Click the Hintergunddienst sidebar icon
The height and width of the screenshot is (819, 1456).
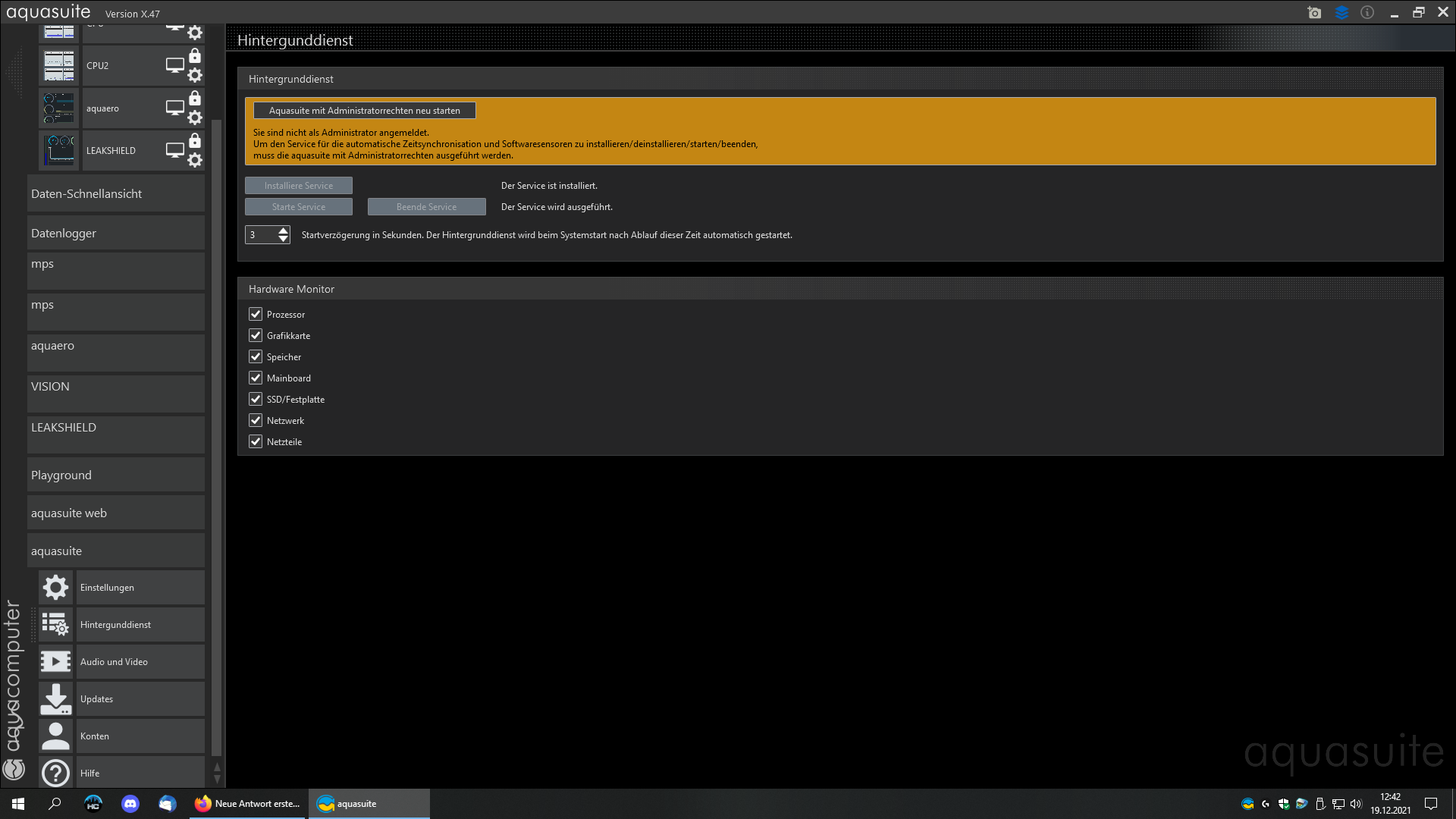(55, 624)
